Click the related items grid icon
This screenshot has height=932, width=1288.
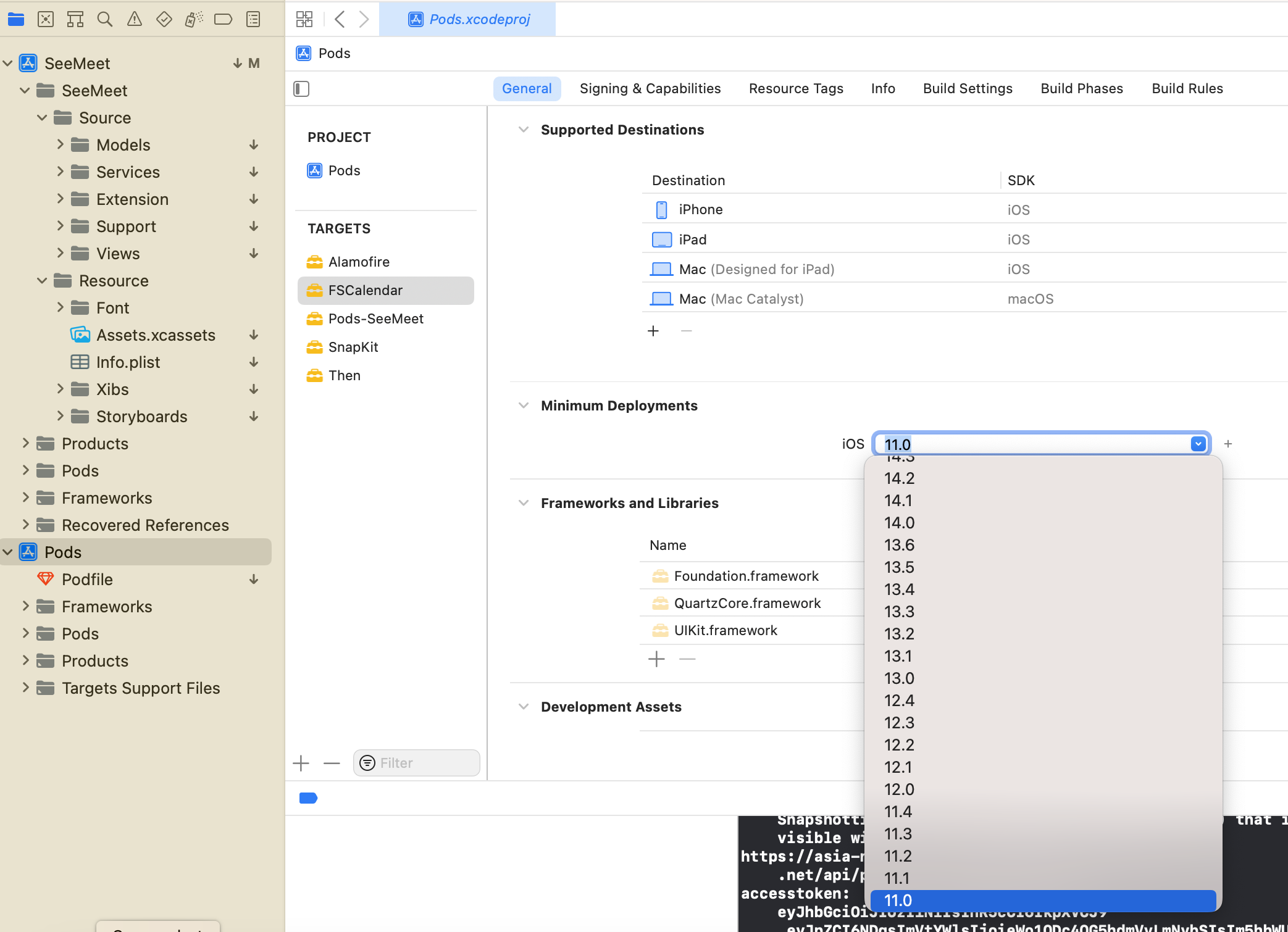coord(304,19)
